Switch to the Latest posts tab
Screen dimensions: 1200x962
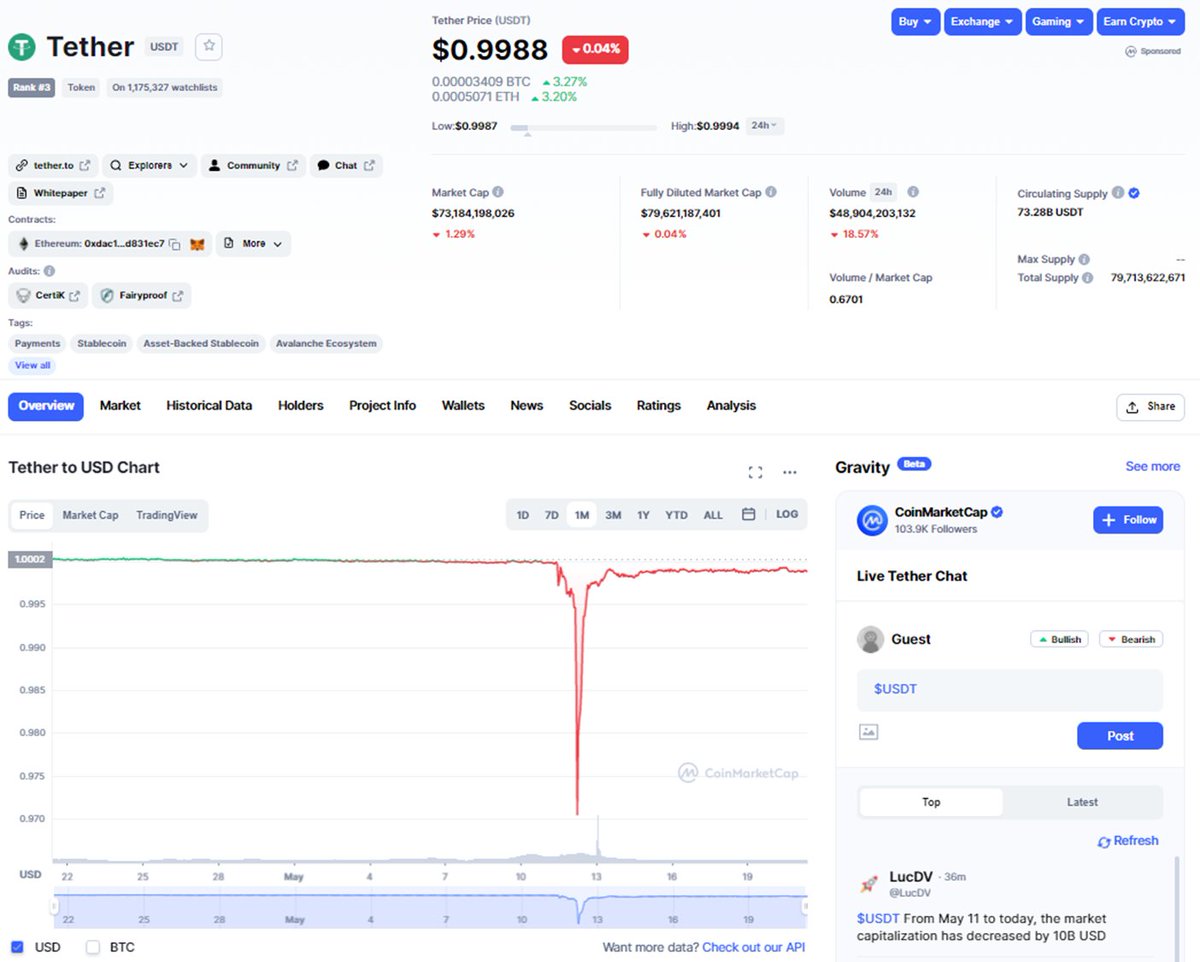point(1082,802)
